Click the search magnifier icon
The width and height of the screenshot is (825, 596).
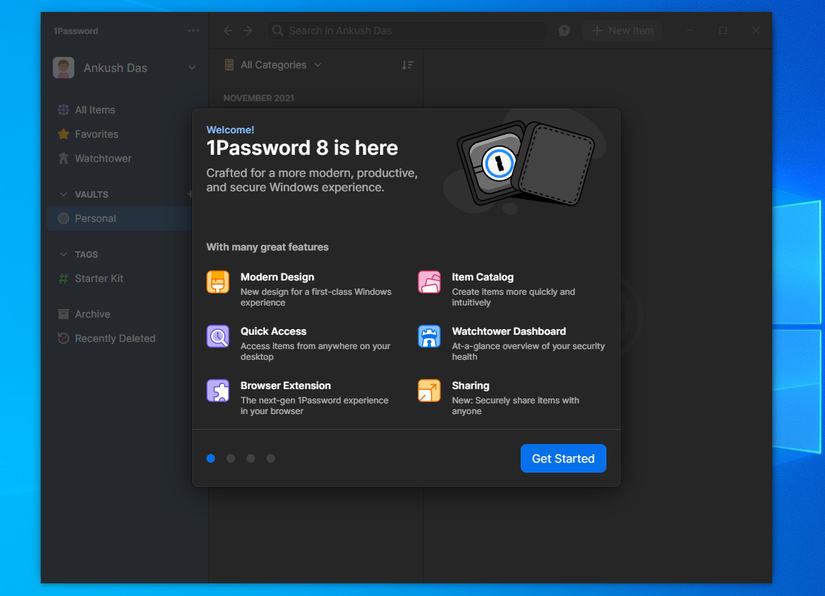coord(277,31)
